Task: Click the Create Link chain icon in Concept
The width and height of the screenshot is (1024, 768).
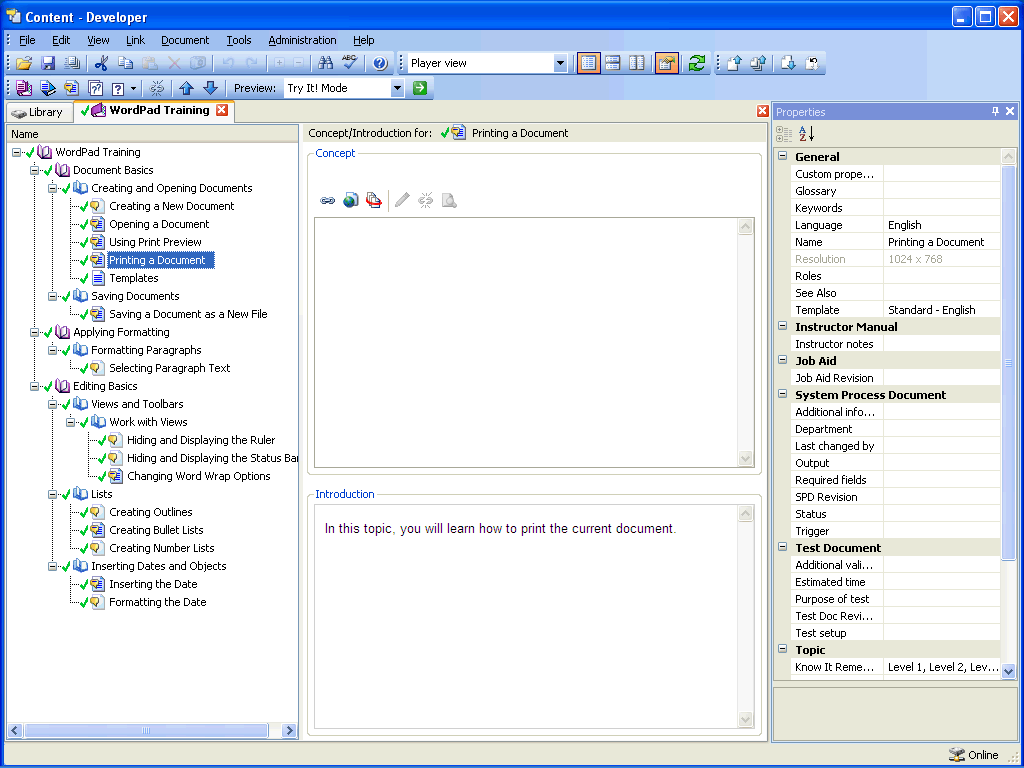Action: point(327,200)
